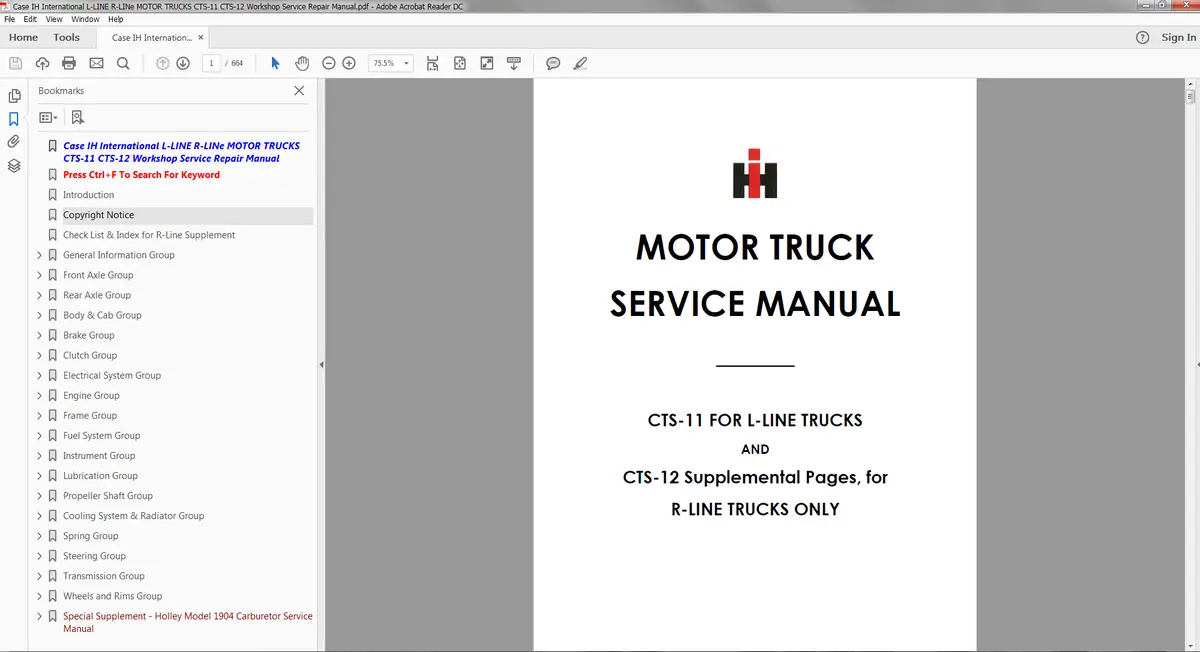Viewport: 1200px width, 652px height.
Task: Click the Sign In link
Action: point(1178,37)
